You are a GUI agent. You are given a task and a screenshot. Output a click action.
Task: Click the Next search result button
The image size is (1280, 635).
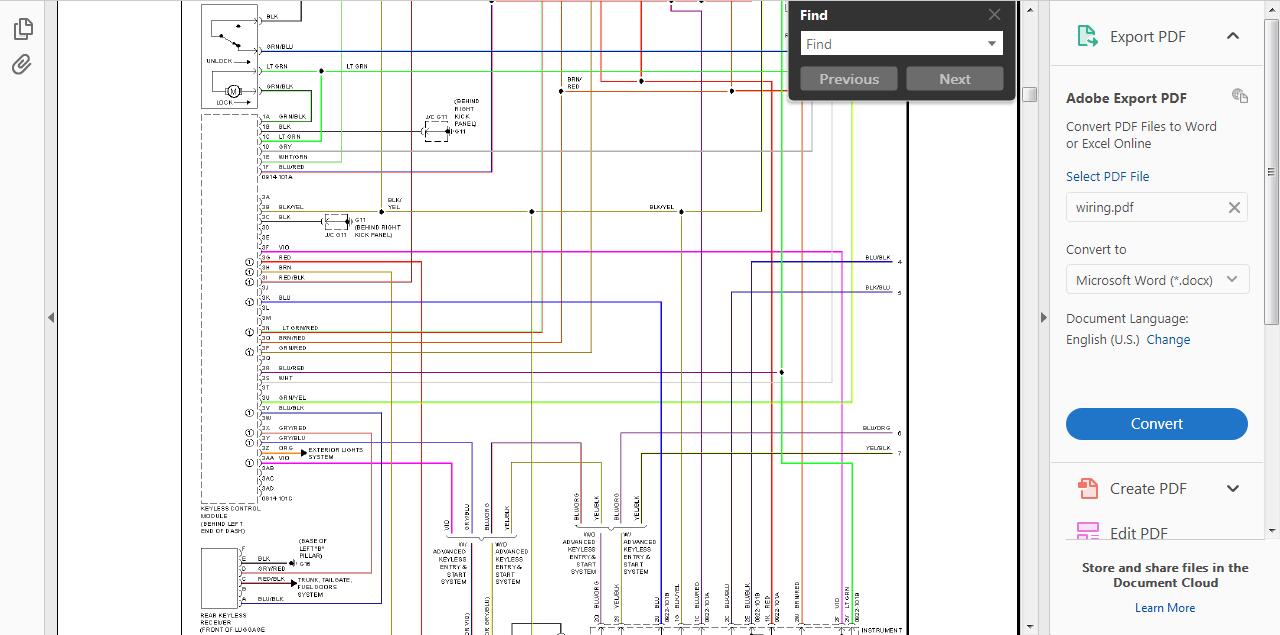(955, 79)
